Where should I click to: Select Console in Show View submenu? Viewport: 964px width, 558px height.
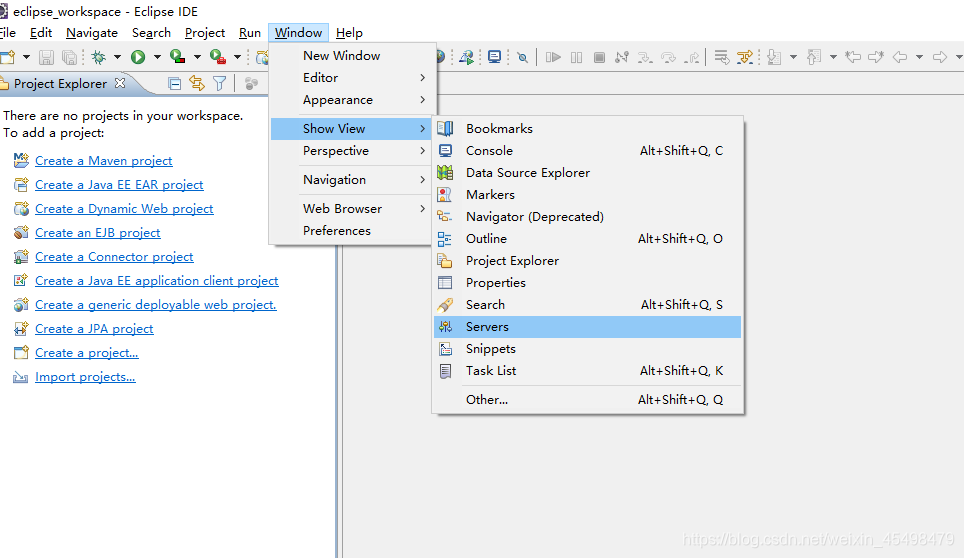coord(587,151)
